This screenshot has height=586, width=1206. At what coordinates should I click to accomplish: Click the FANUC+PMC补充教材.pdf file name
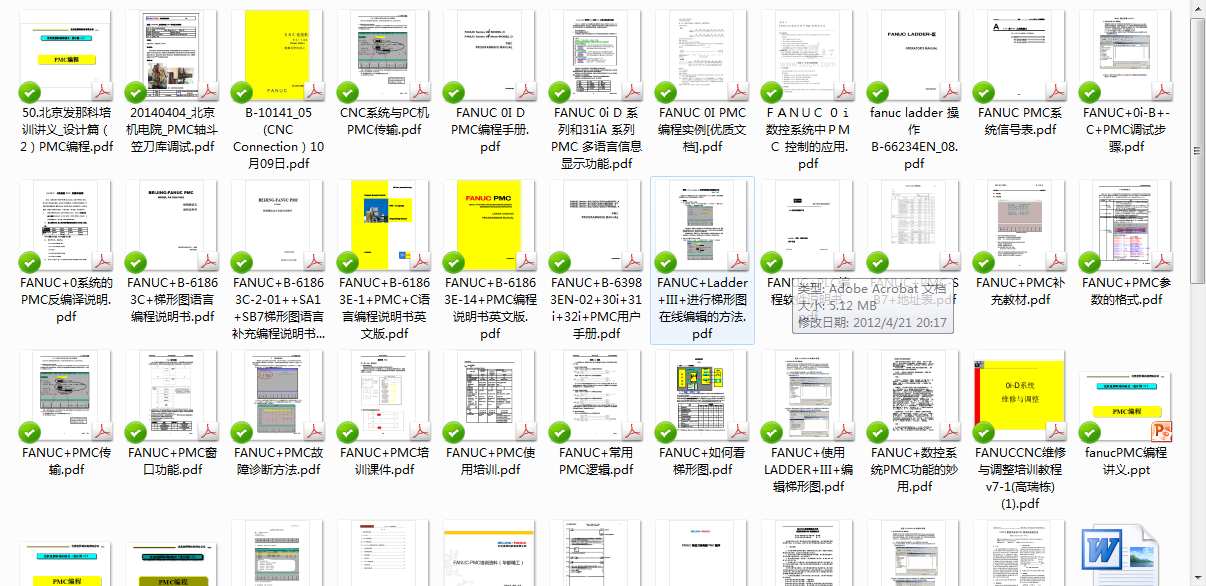(x=1019, y=291)
